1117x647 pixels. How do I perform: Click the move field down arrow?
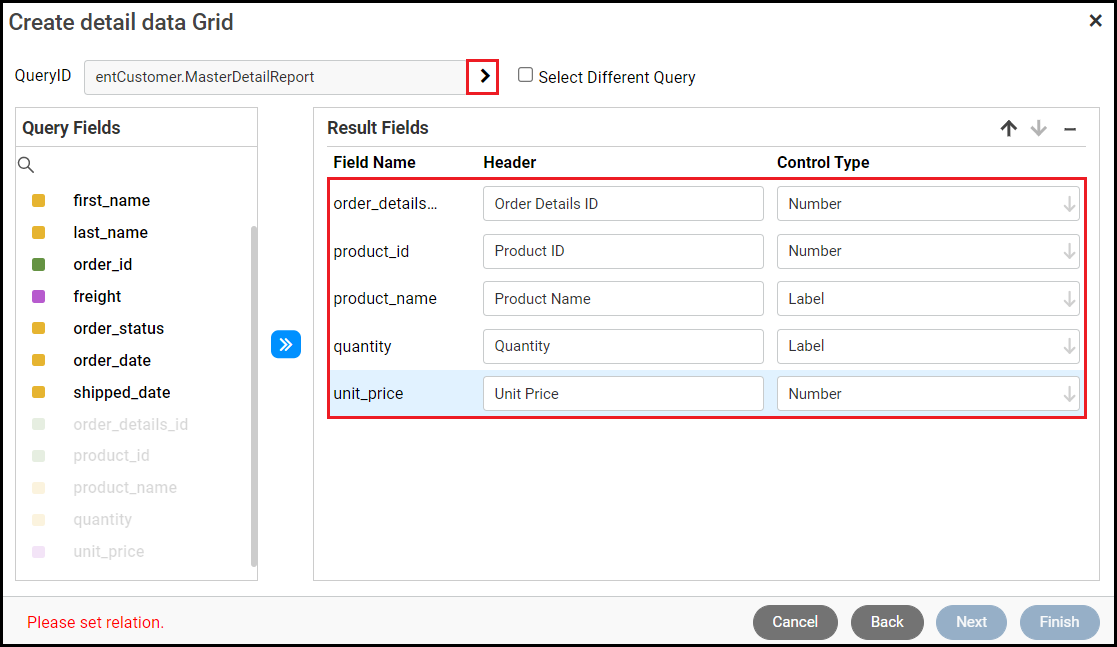1039,128
